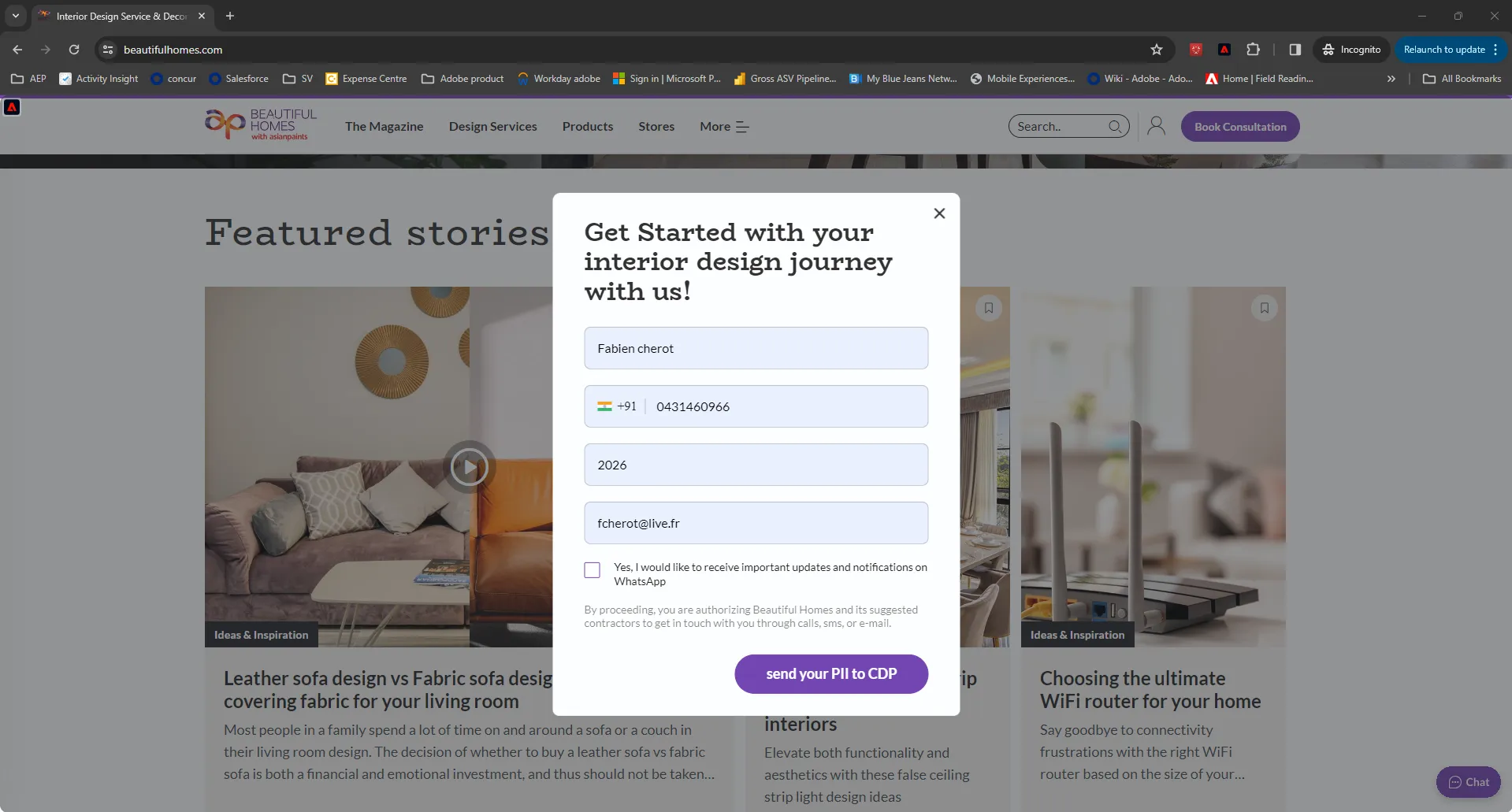Close the Get Started popup dialog
The height and width of the screenshot is (812, 1512).
pos(939,213)
